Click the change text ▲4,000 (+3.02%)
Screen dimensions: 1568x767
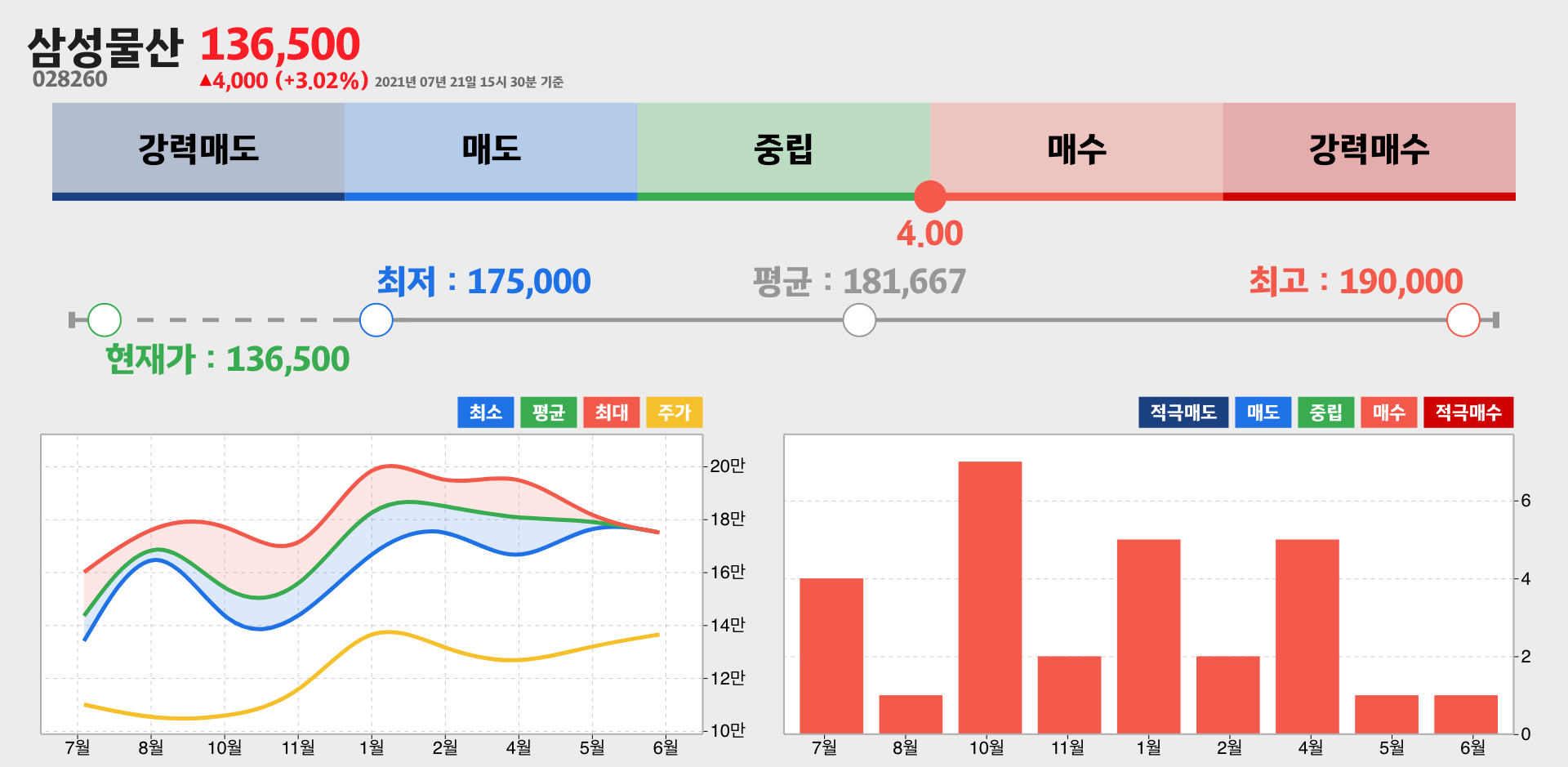coord(283,81)
